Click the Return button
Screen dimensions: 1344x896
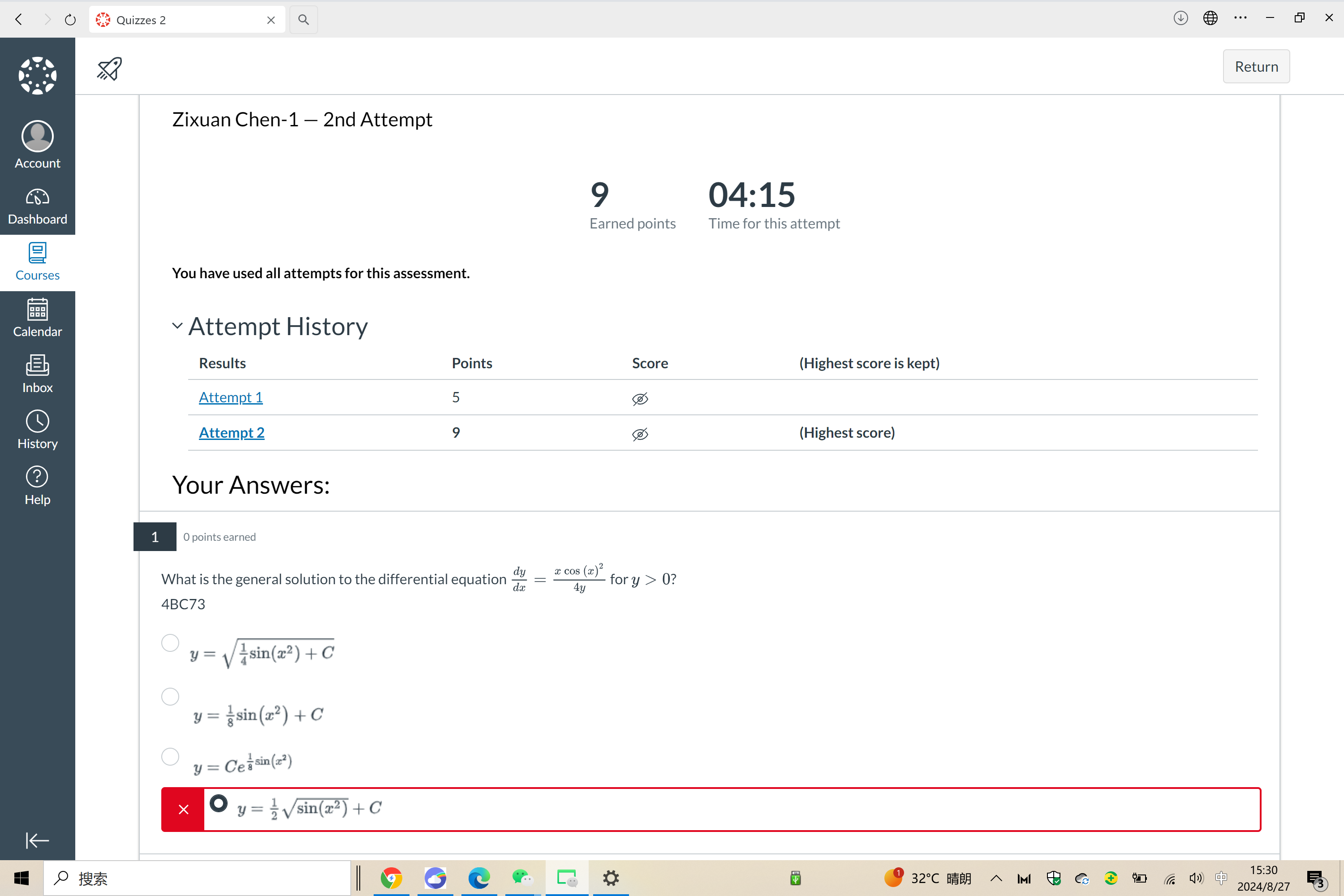1256,66
